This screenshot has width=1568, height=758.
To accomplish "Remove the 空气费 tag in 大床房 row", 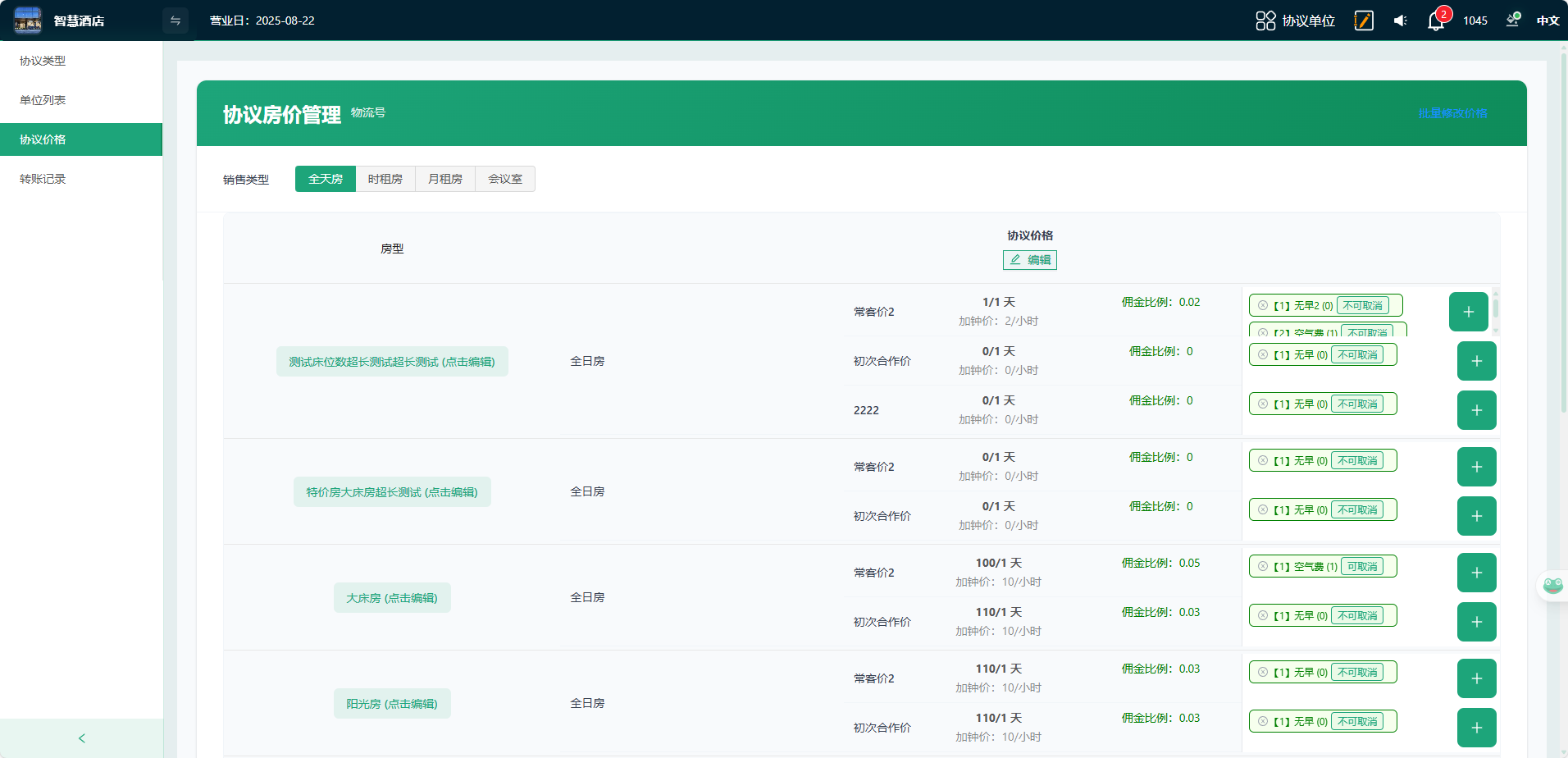I will (x=1263, y=567).
